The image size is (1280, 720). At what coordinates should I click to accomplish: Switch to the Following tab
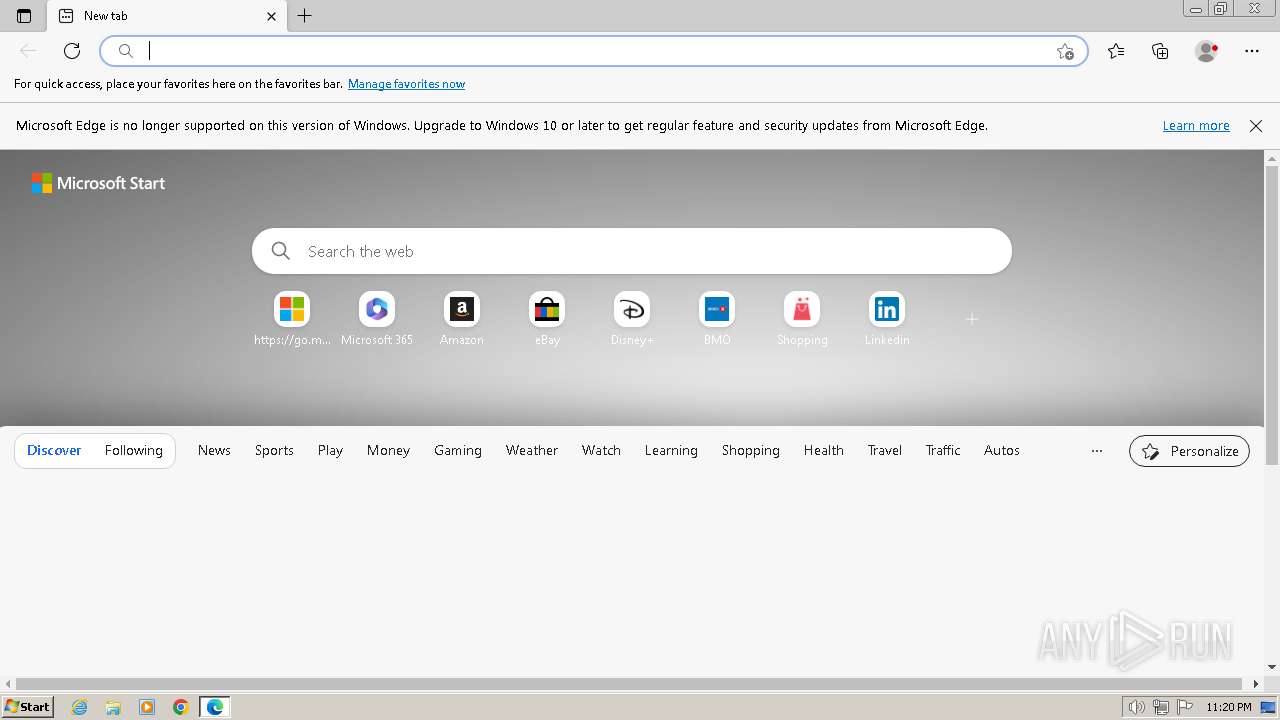pyautogui.click(x=134, y=451)
